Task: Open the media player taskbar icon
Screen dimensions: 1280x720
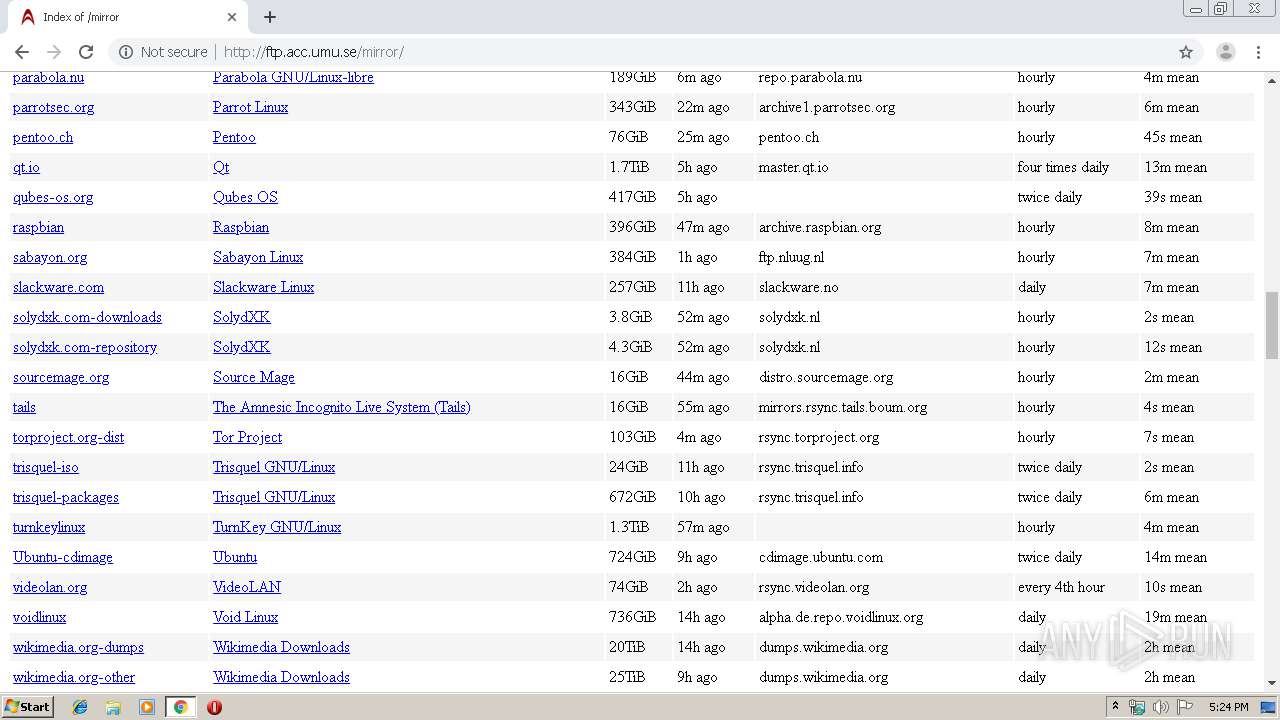Action: pos(147,707)
